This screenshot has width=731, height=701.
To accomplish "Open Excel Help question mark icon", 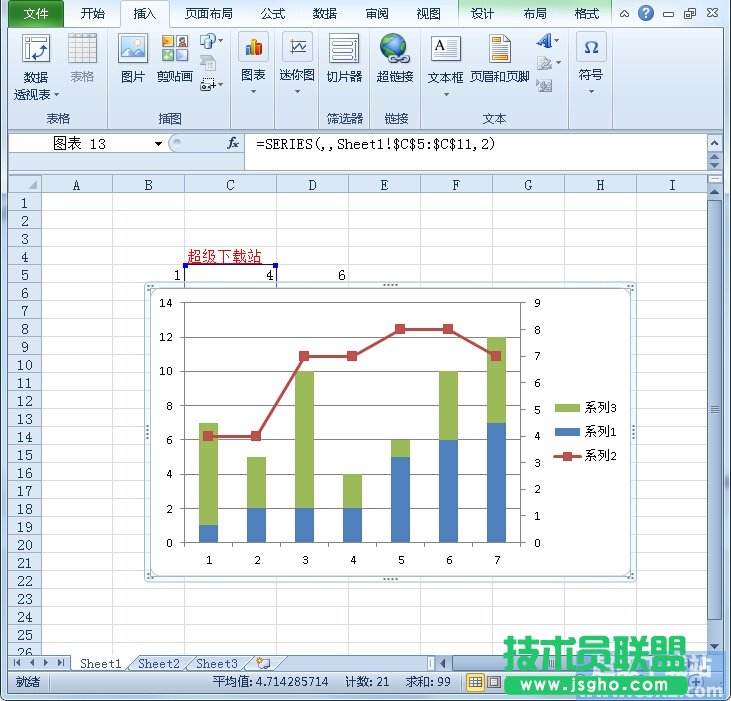I will tap(644, 14).
